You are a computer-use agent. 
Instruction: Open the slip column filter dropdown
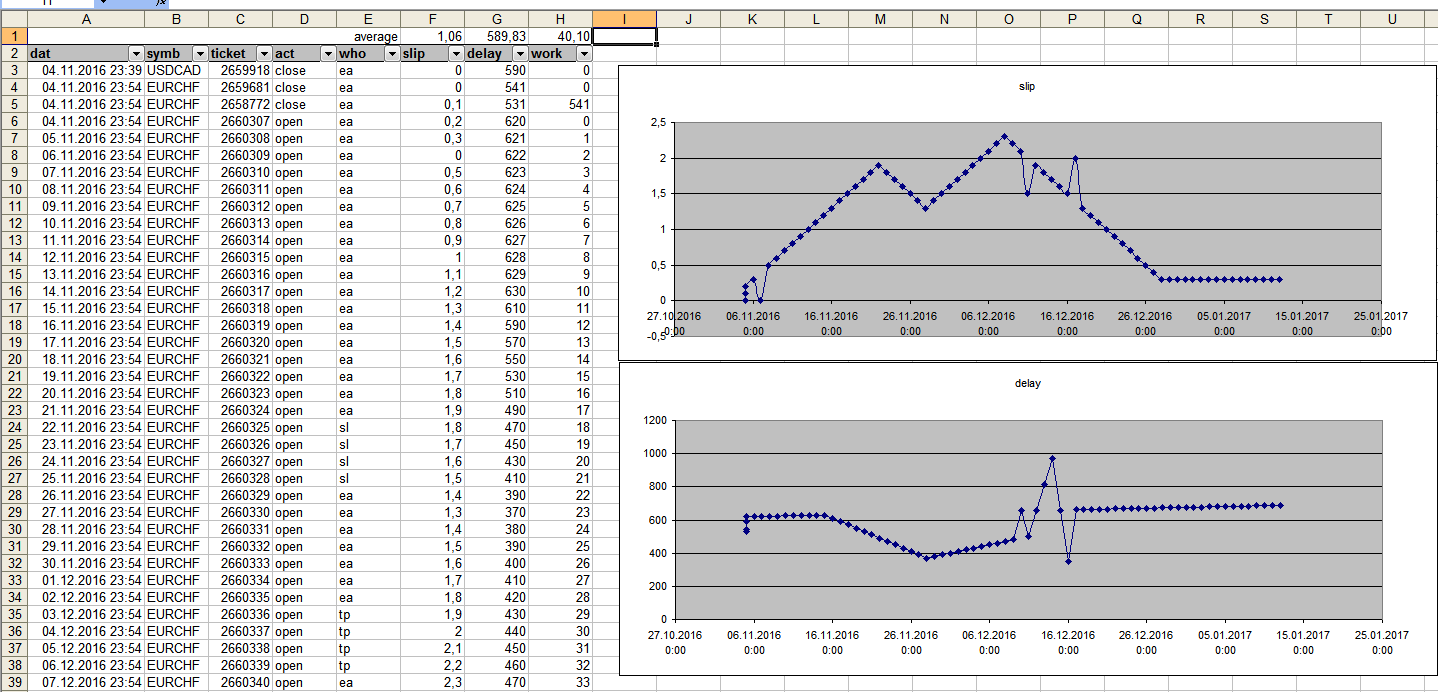pos(456,54)
